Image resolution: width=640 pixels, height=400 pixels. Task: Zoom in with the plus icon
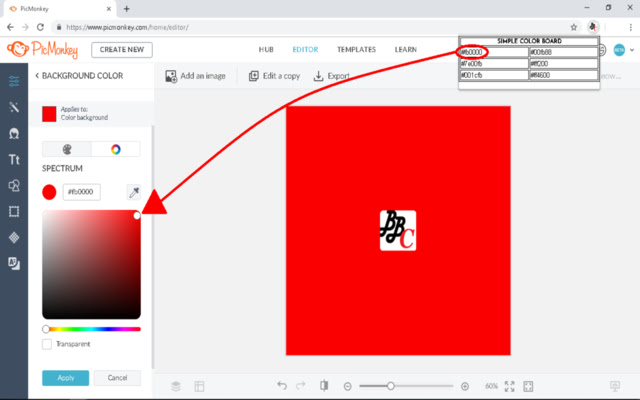(x=464, y=386)
